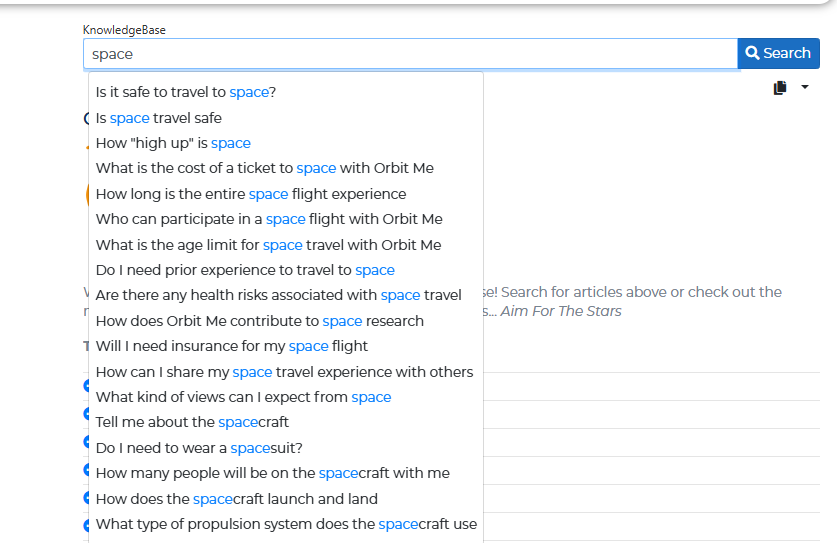The image size is (837, 543).
Task: Select "Tell me about the spacecraft" suggestion
Action: 192,422
